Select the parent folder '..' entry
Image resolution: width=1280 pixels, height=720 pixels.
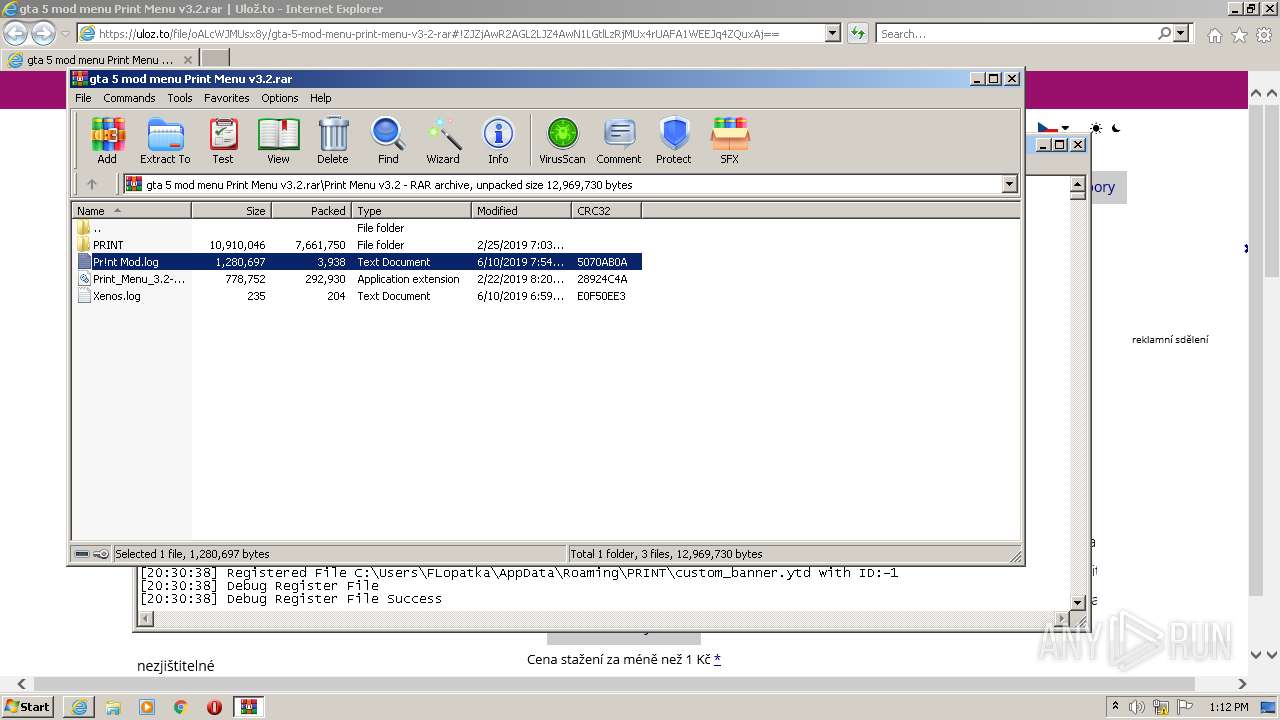[356, 228]
